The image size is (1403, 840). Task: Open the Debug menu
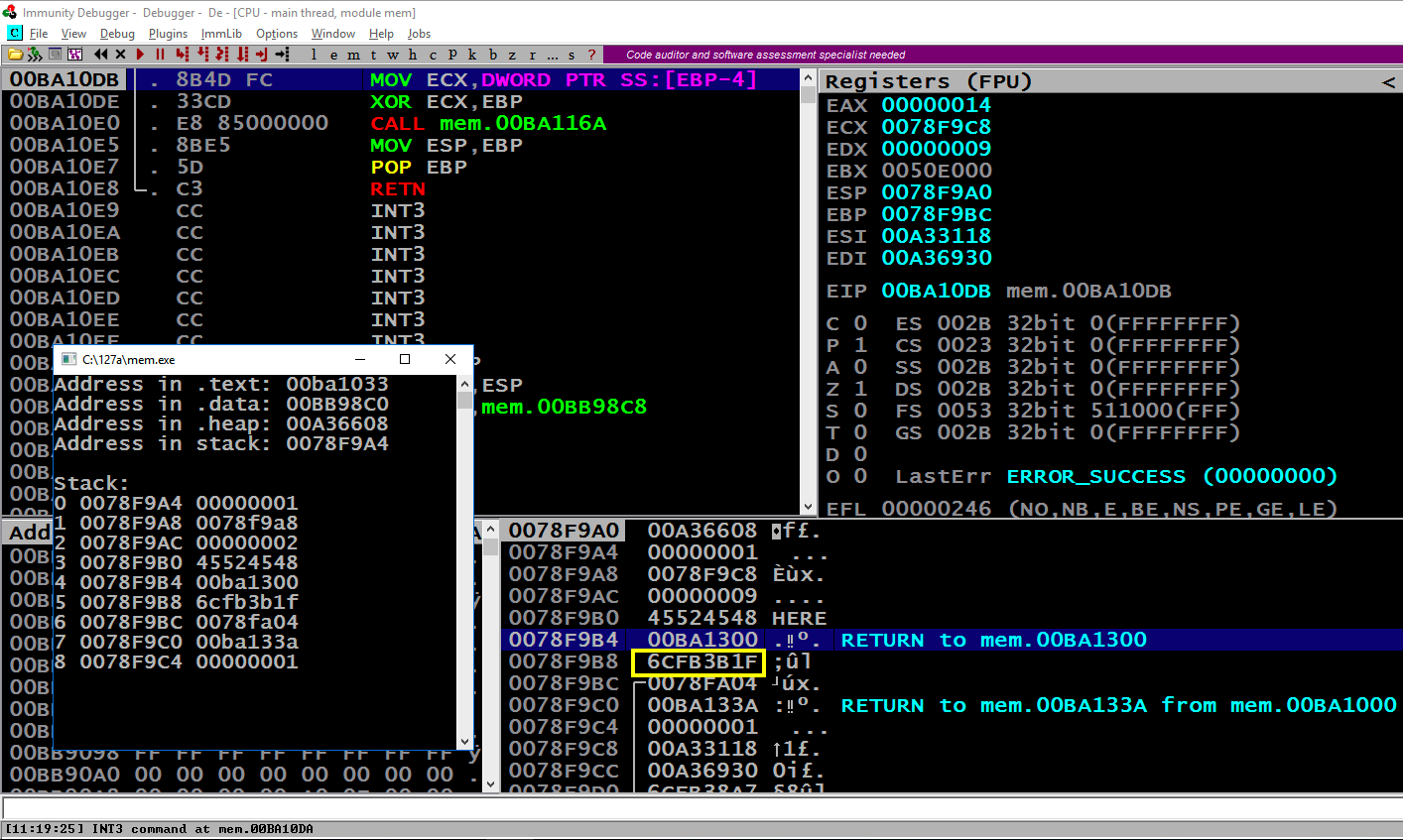point(117,34)
